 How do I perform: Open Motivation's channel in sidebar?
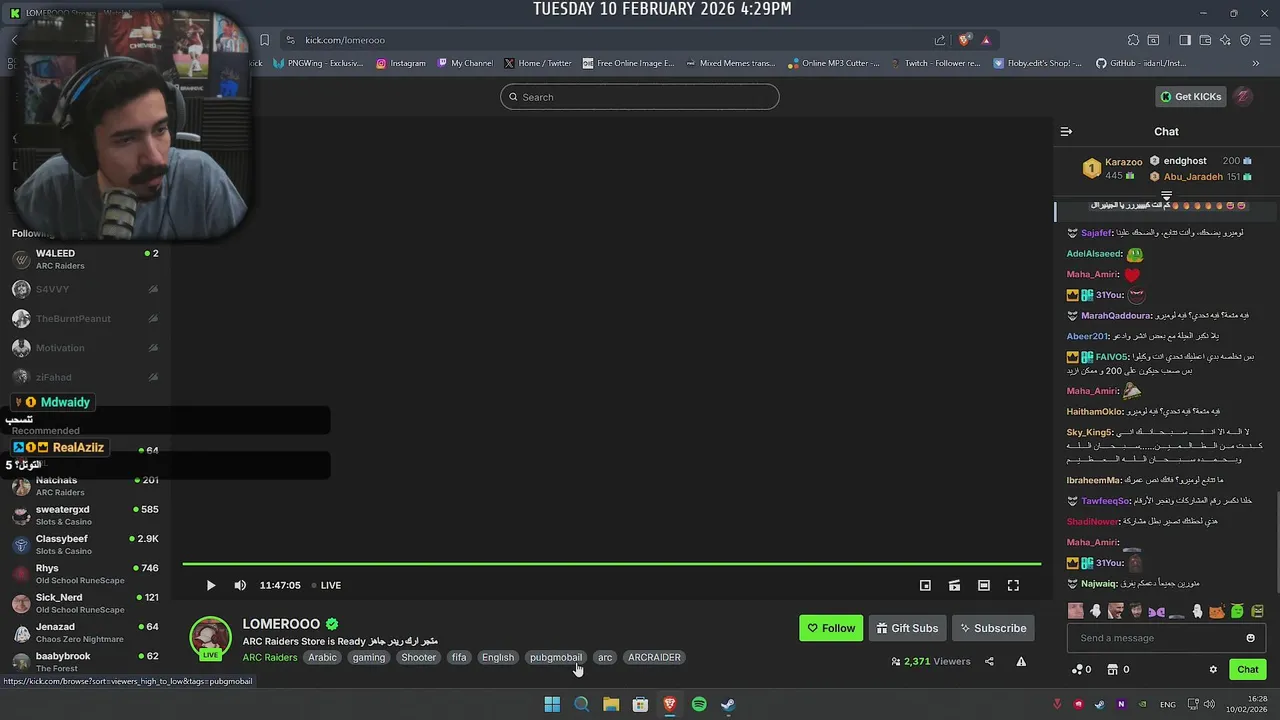pos(85,348)
